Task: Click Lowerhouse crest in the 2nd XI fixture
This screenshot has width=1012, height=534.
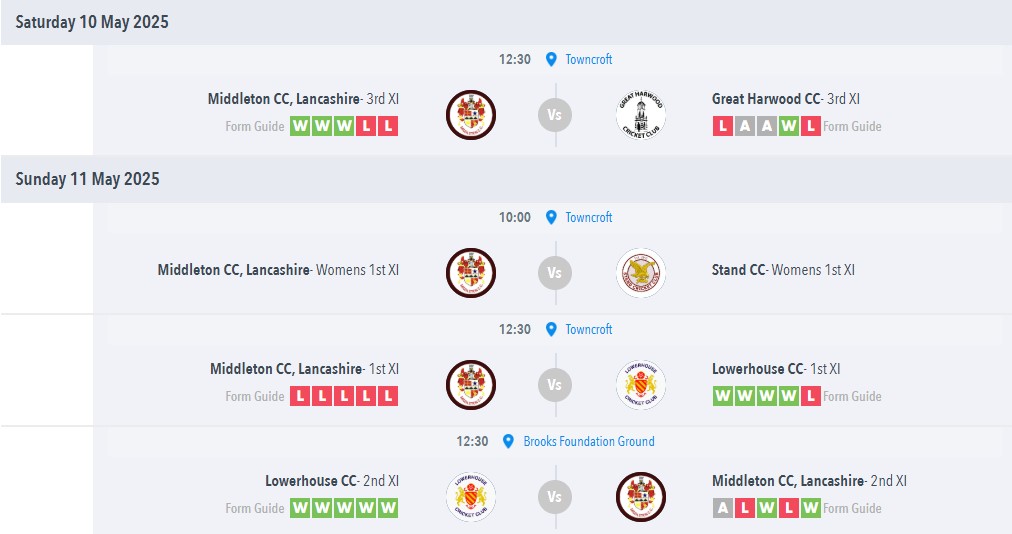Action: click(x=470, y=496)
